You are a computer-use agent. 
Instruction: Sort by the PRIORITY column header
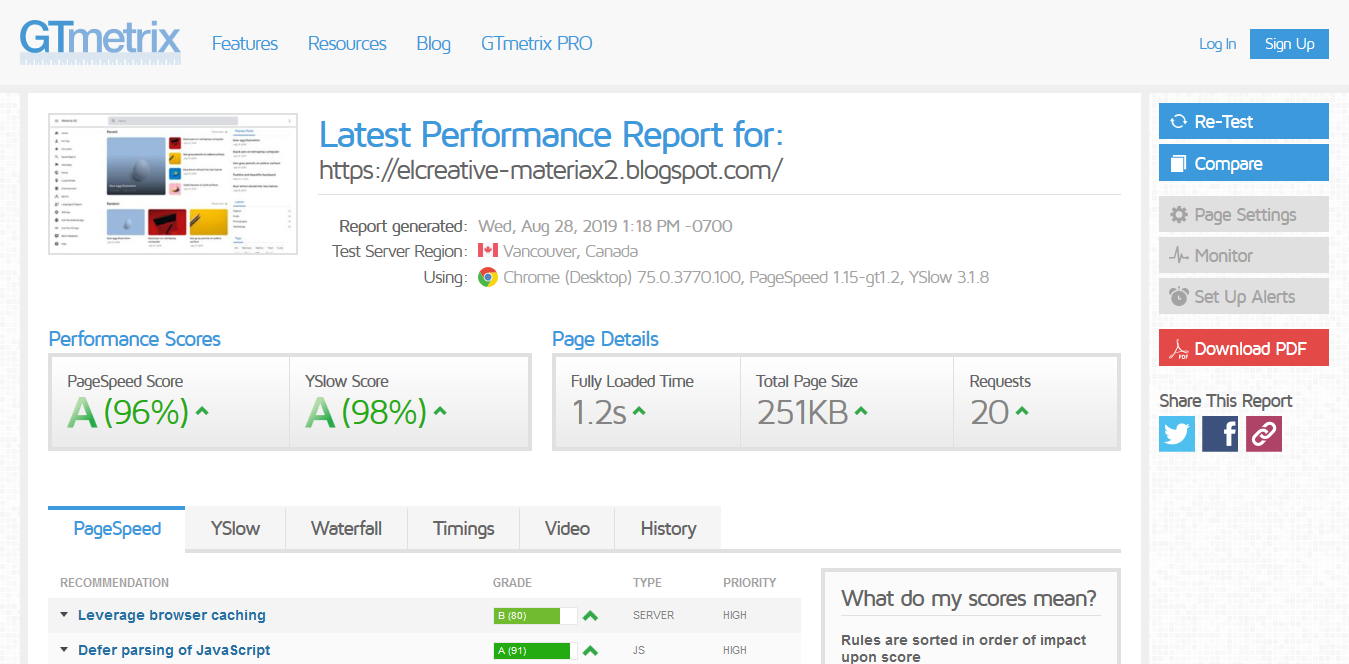pos(749,582)
